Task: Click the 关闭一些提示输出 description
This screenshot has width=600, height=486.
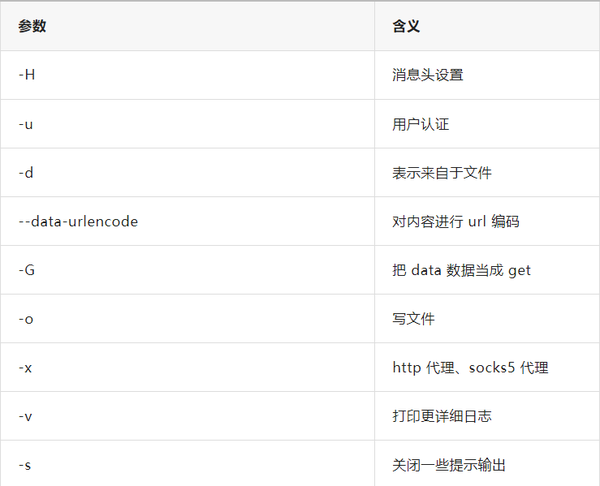Action: coord(448,465)
